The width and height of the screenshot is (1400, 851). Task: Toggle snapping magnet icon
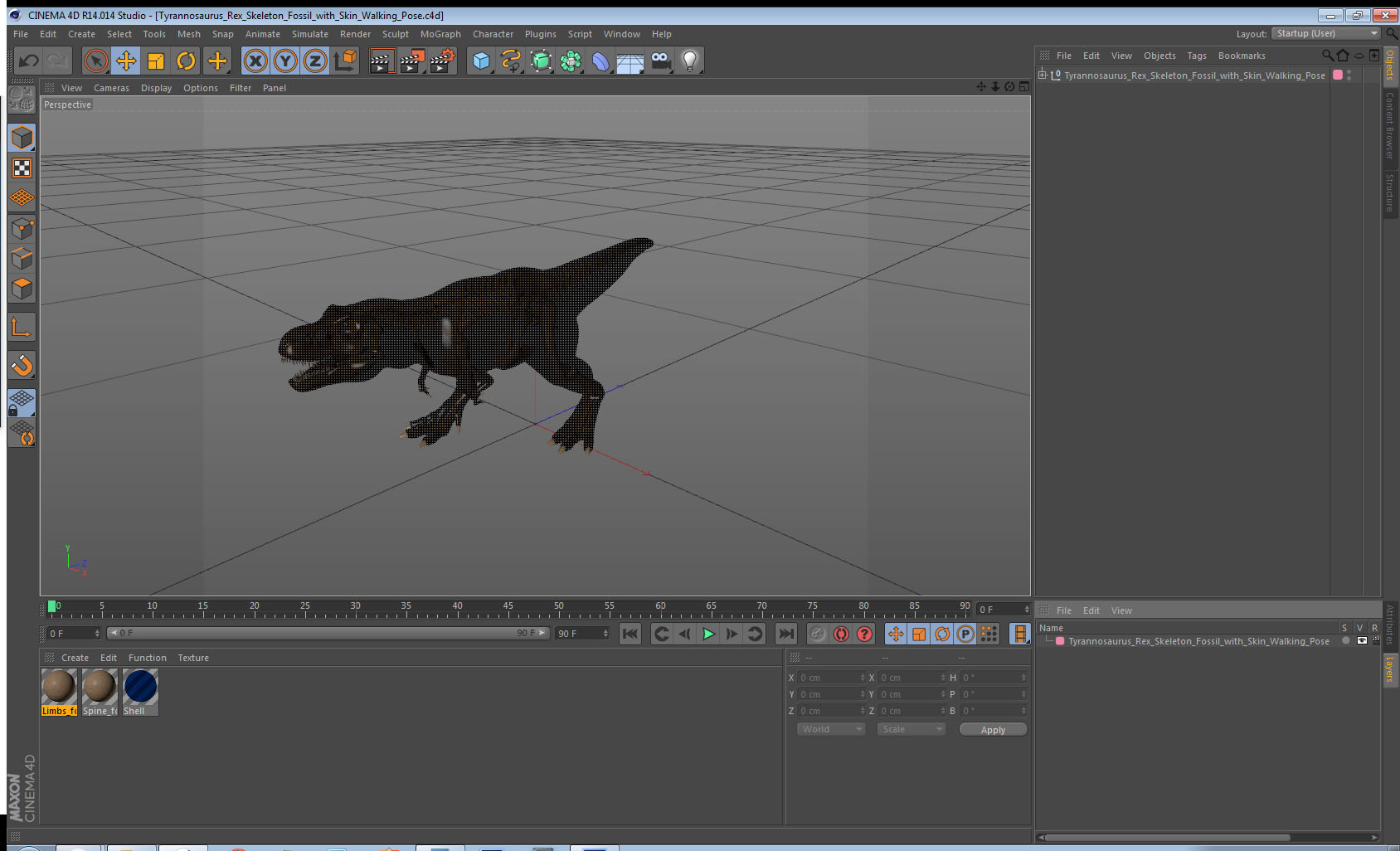22,365
